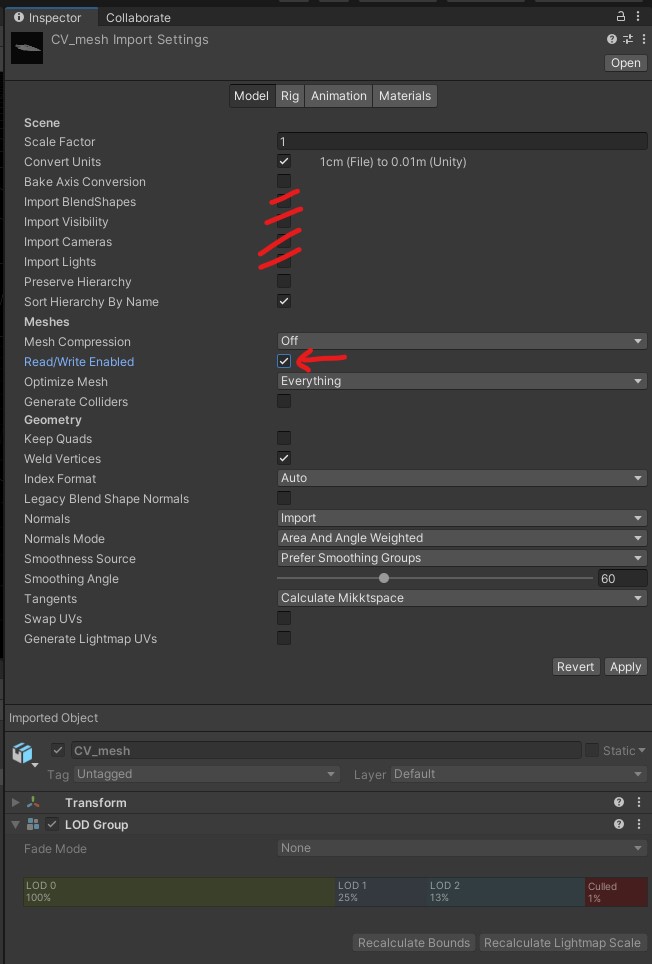Open the Normals Mode dropdown
The height and width of the screenshot is (964, 652).
click(461, 538)
